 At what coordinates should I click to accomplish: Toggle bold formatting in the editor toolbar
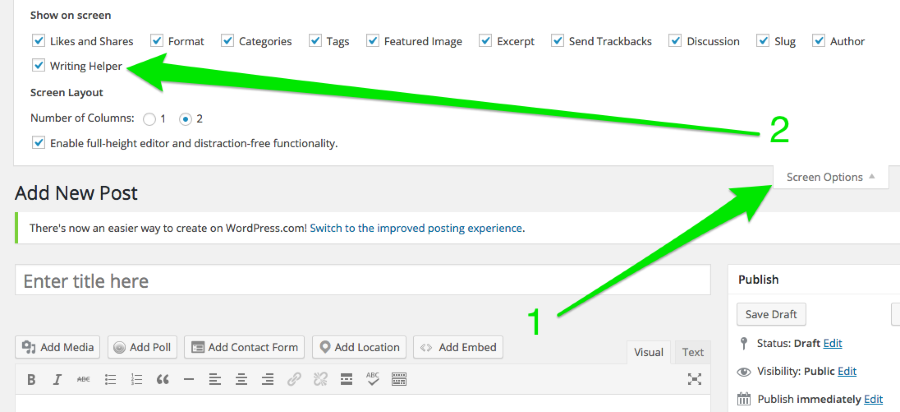click(x=32, y=380)
